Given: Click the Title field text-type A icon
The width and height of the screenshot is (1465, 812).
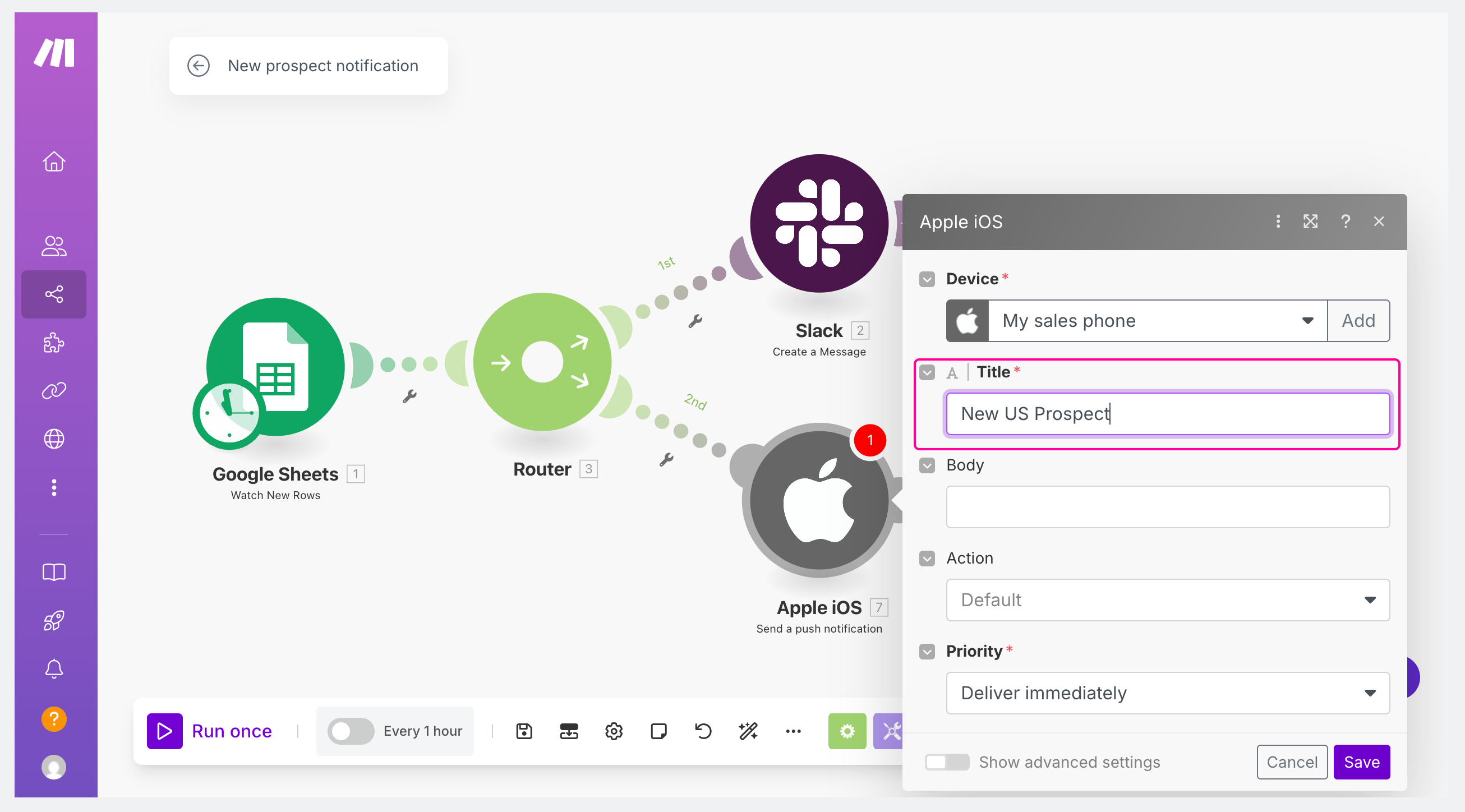Looking at the screenshot, I should 952,373.
